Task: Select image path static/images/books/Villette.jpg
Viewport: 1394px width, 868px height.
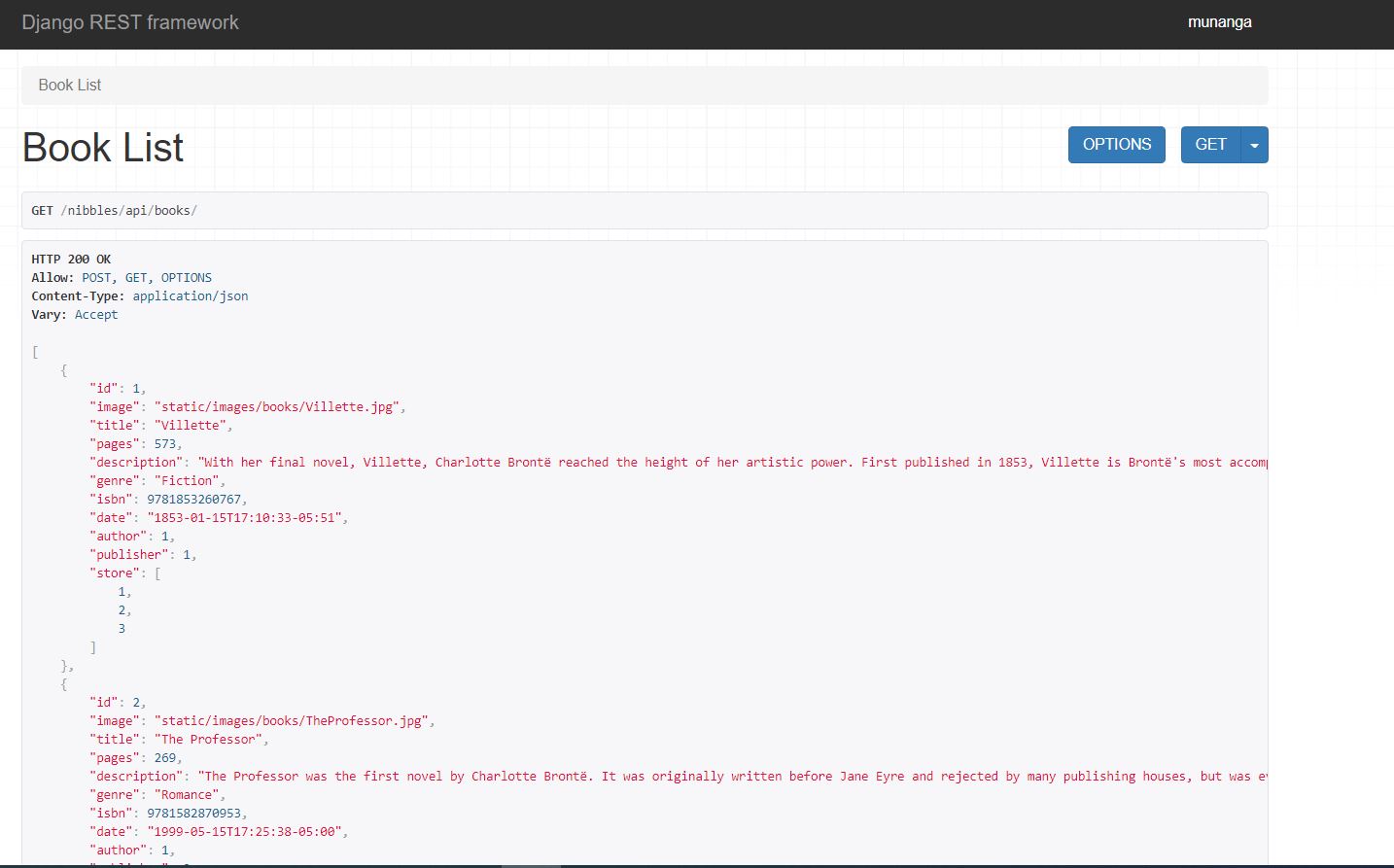Action: coord(276,407)
